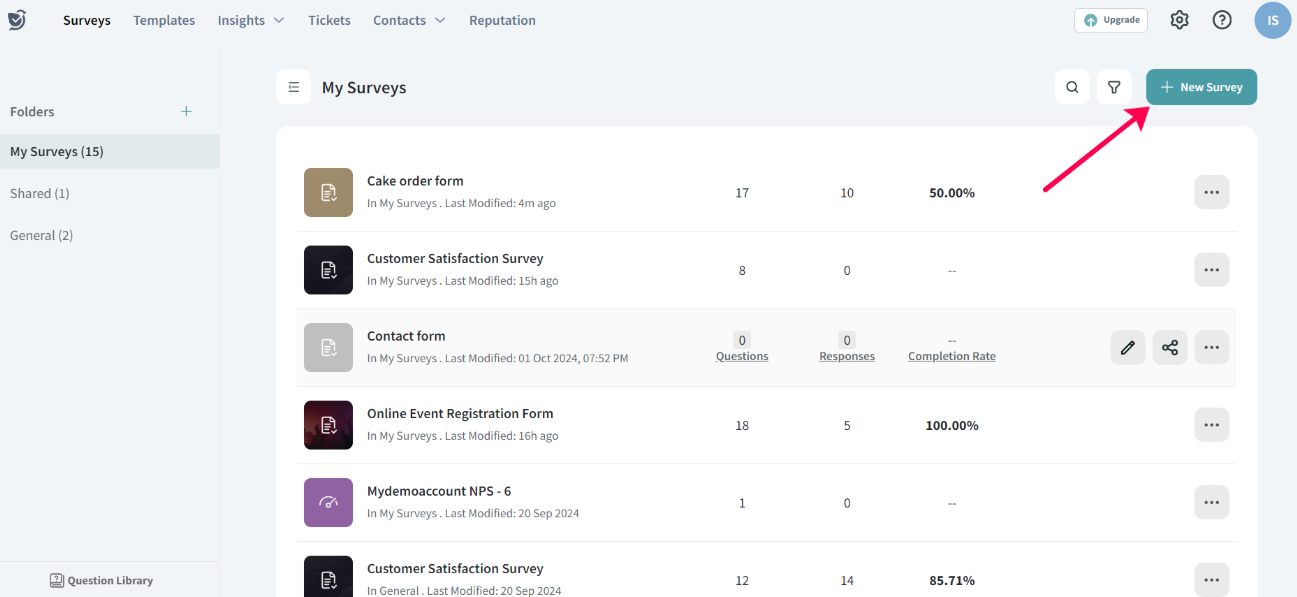Open the settings gear icon
This screenshot has height=597, width=1297.
(x=1180, y=20)
